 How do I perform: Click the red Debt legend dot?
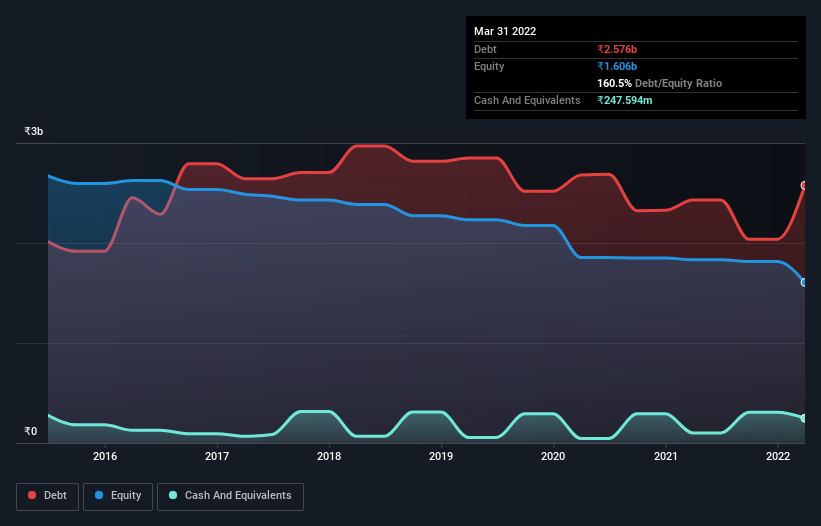(32, 495)
